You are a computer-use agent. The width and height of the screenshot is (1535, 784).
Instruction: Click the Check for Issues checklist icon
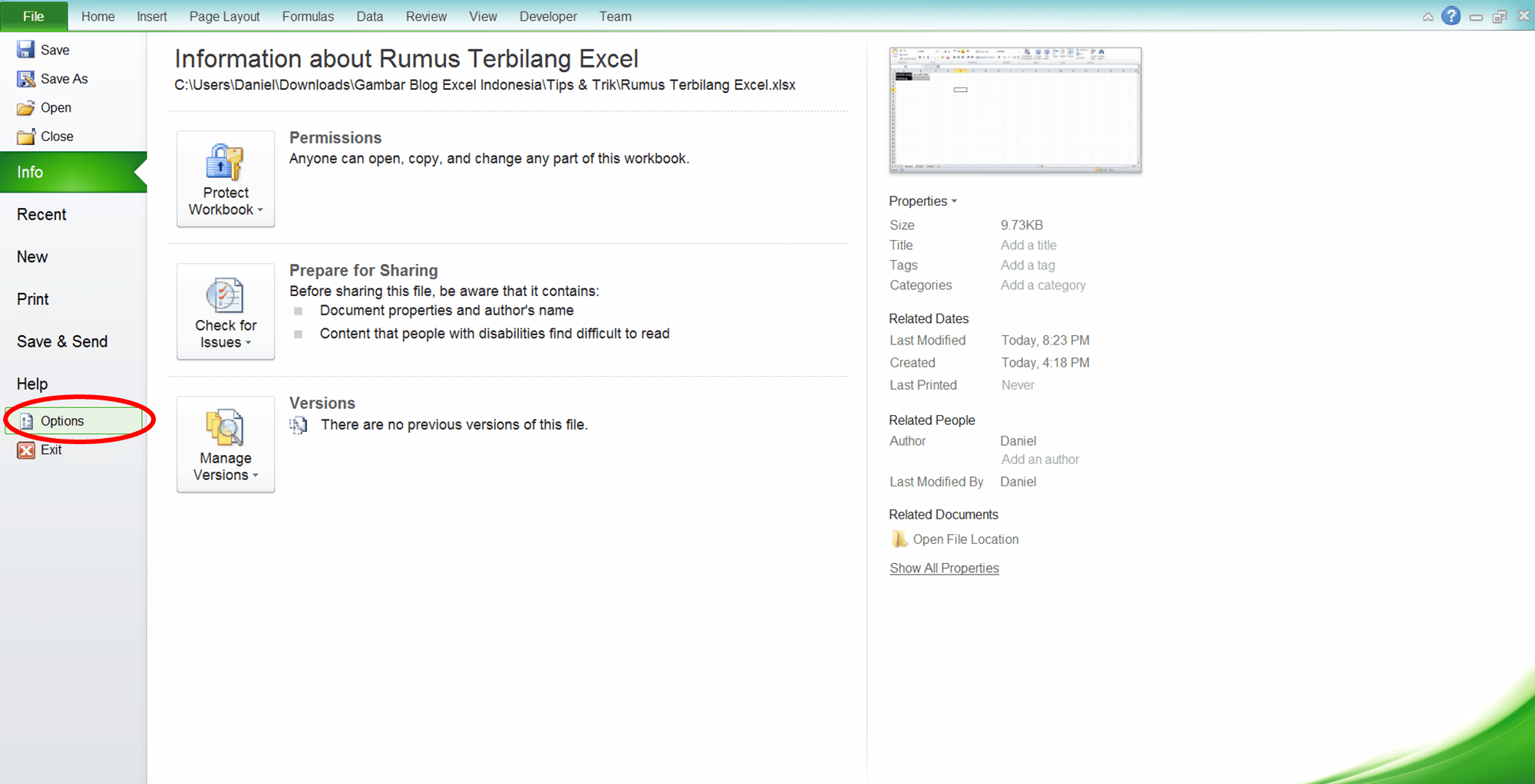coord(225,295)
